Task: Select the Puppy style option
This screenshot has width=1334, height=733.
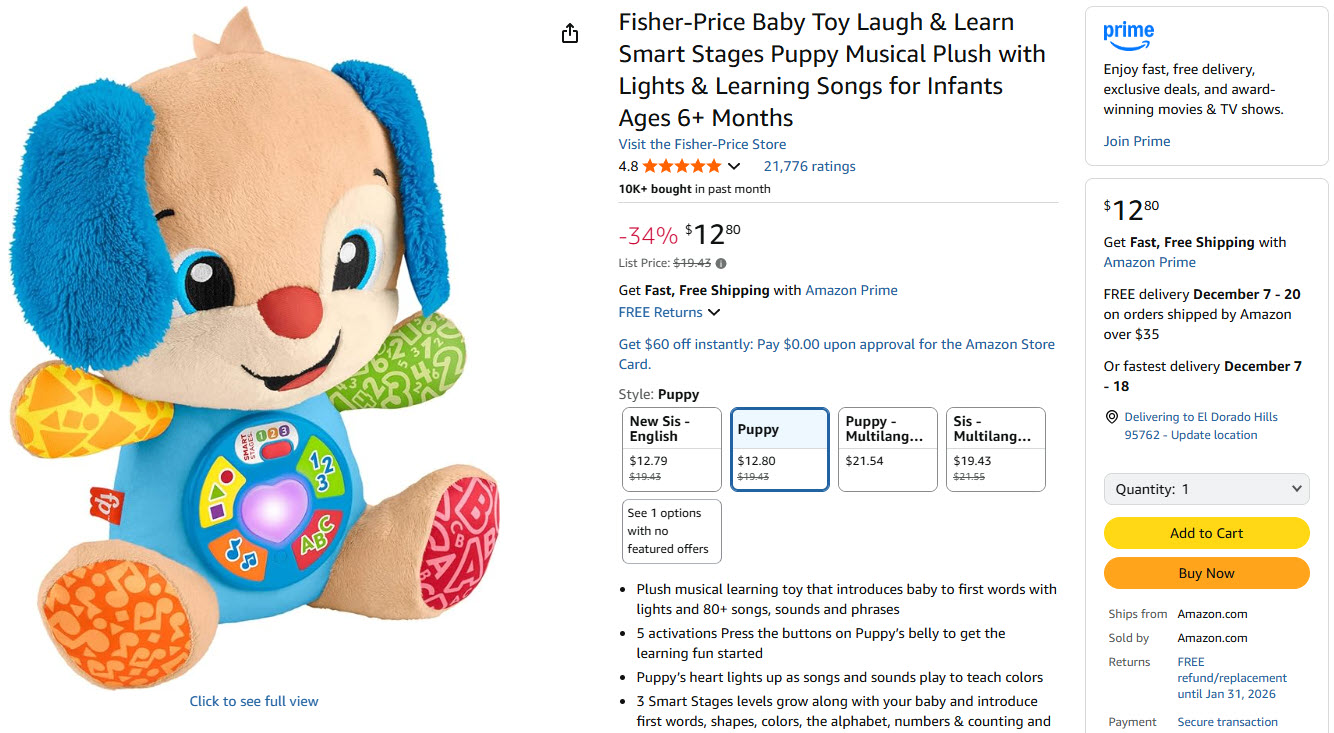Action: pyautogui.click(x=779, y=449)
